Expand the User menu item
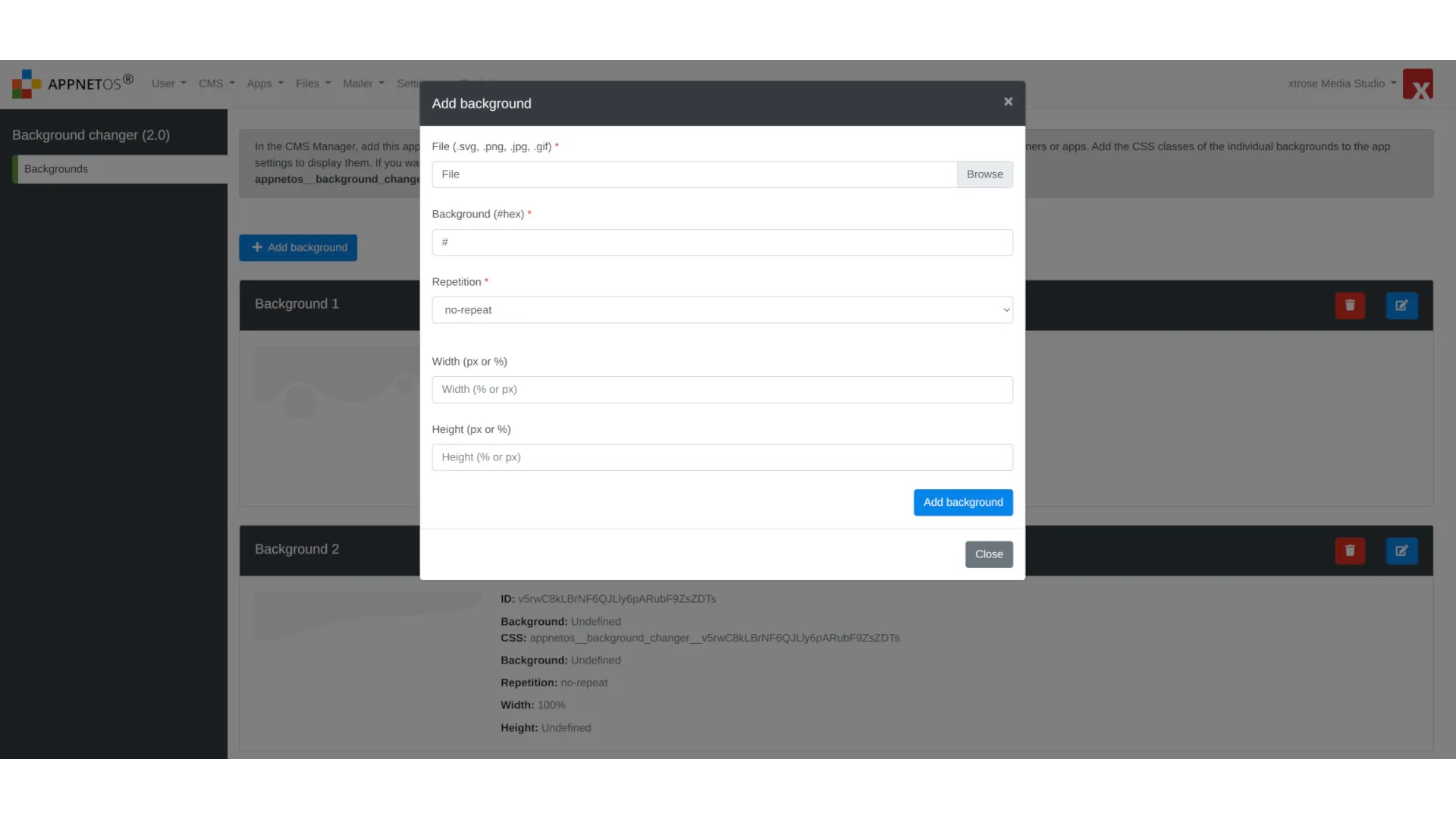 coord(167,83)
